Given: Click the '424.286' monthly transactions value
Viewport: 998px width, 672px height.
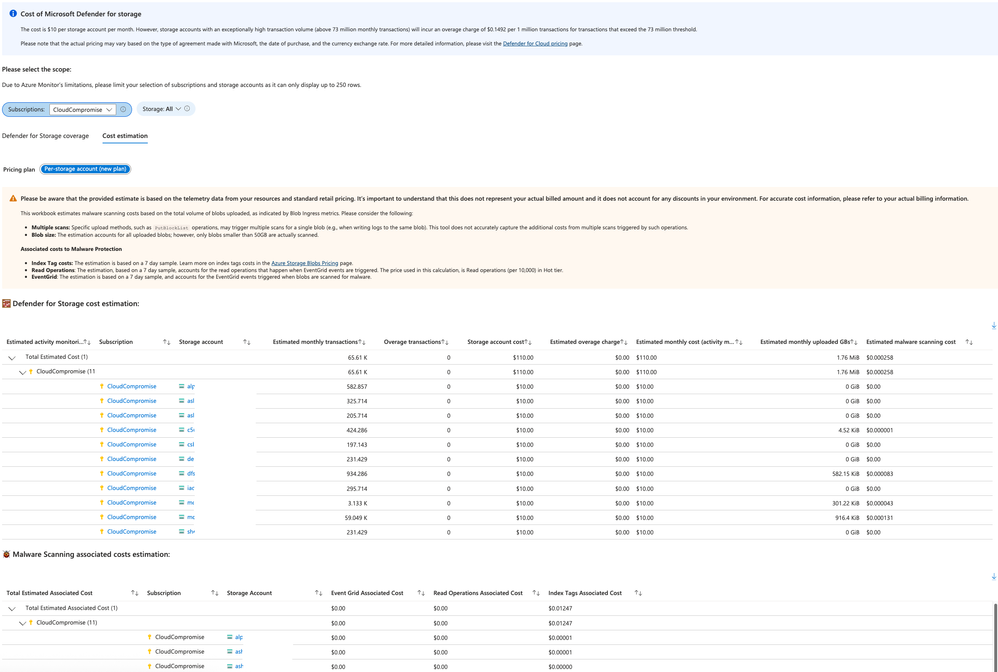Looking at the screenshot, I should pyautogui.click(x=357, y=430).
